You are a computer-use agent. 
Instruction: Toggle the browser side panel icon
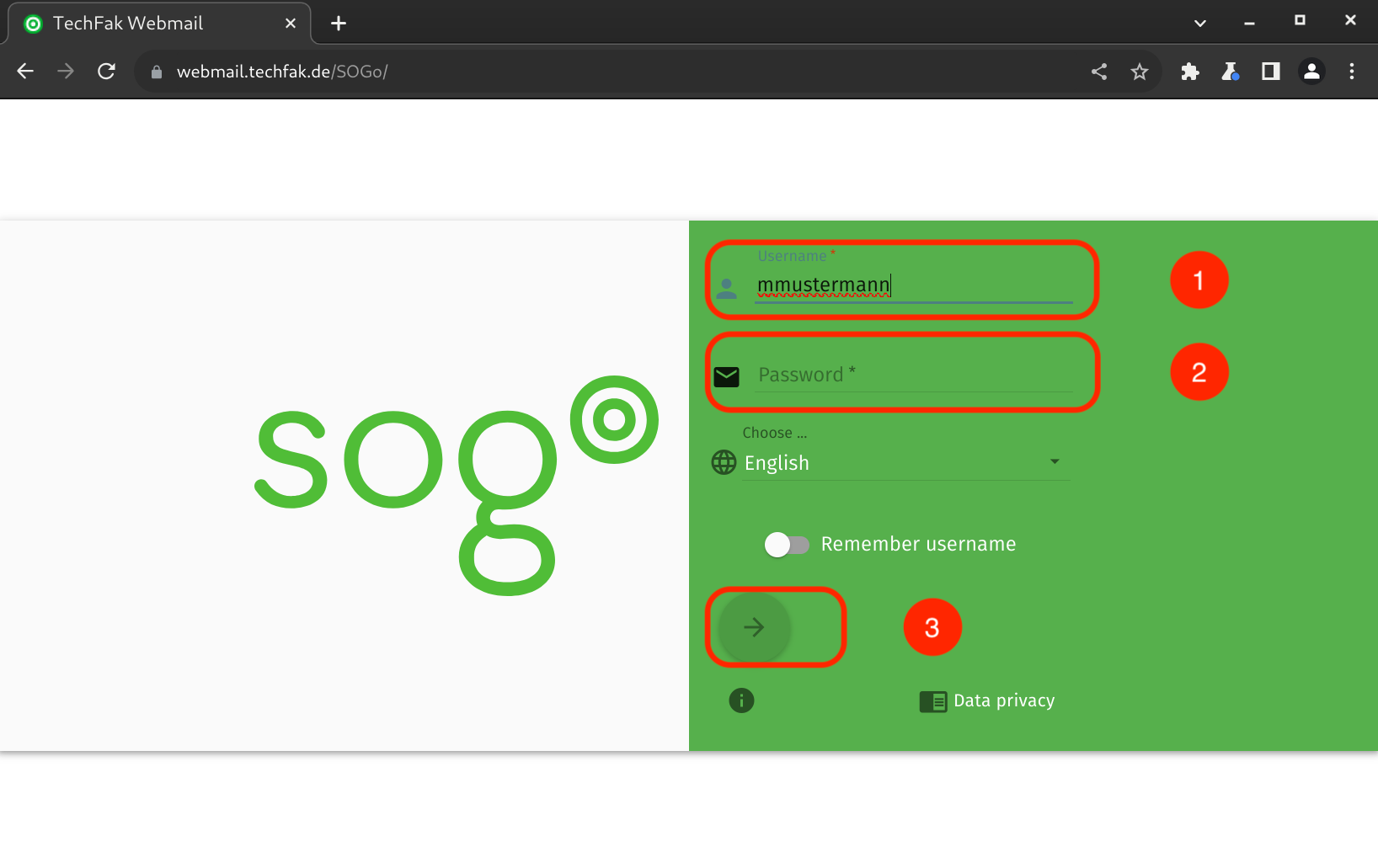tap(1271, 72)
